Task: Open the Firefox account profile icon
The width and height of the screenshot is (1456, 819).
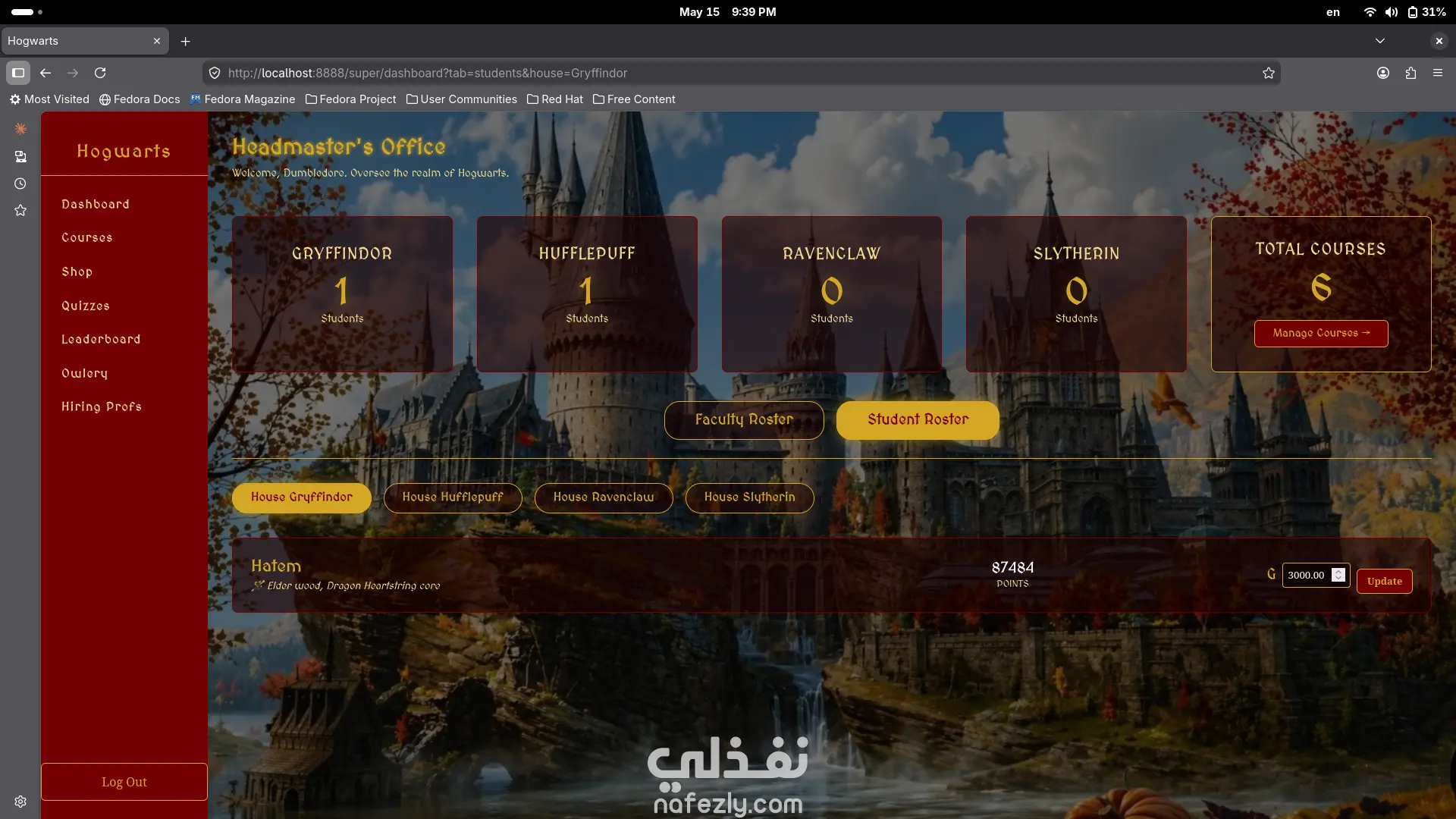Action: (1383, 73)
